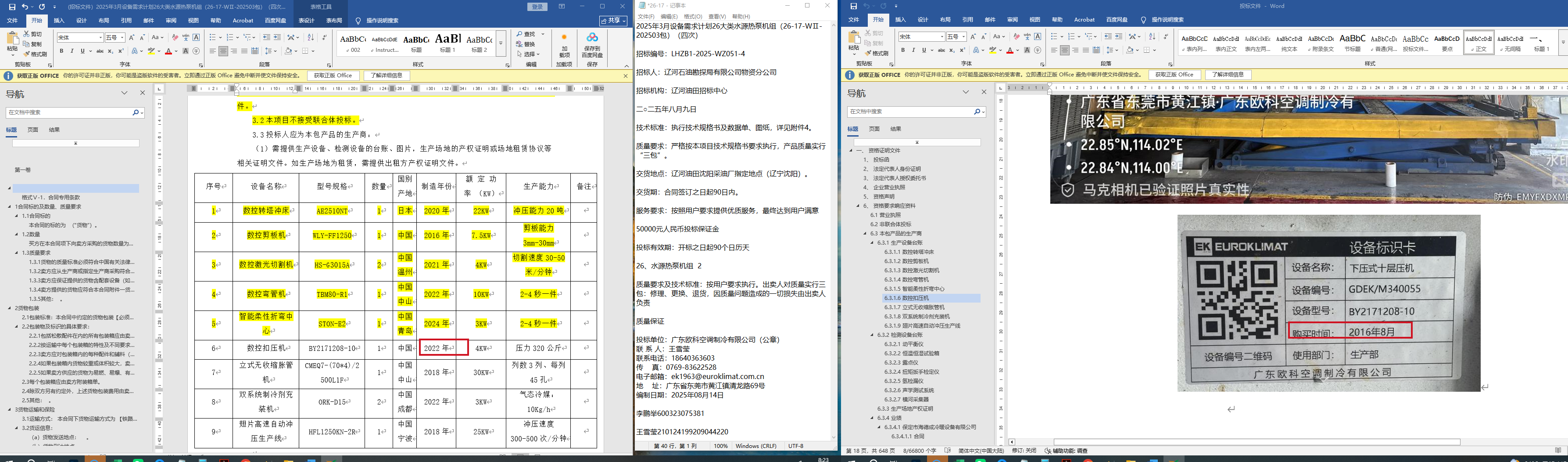
Task: Clear all formatting in left Word ribbon
Action: 175,38
